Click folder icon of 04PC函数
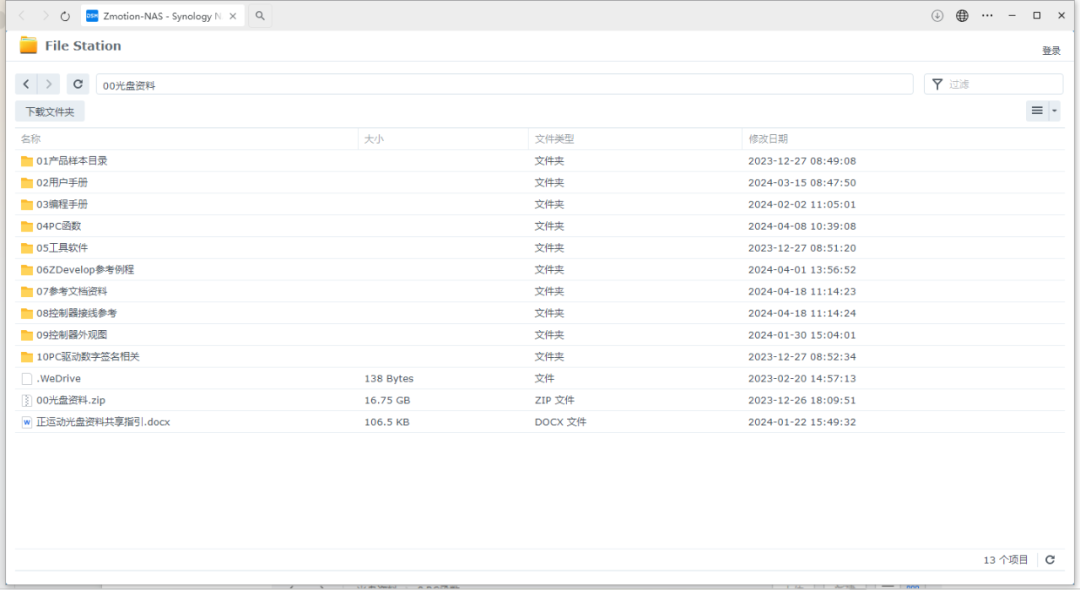The image size is (1080, 590). tap(27, 226)
